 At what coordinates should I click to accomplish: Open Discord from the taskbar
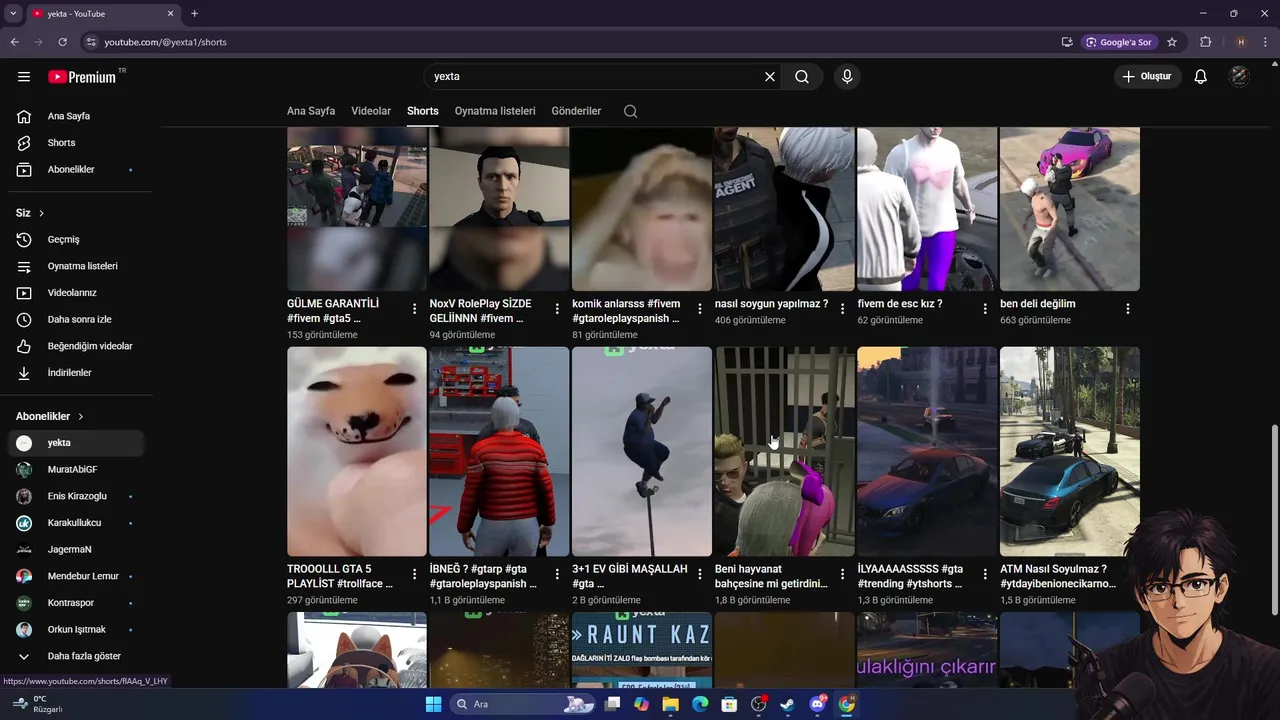817,704
